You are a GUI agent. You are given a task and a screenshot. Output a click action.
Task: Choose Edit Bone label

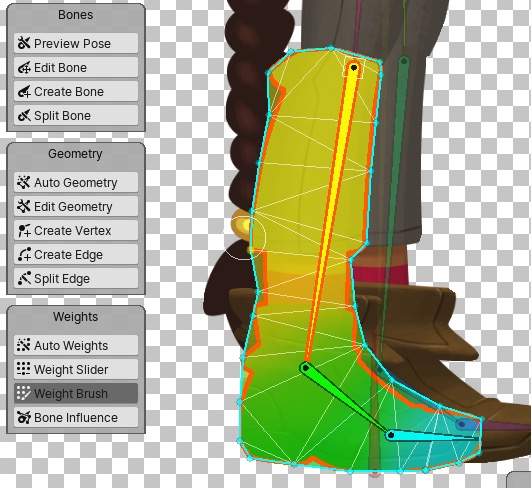[60, 68]
